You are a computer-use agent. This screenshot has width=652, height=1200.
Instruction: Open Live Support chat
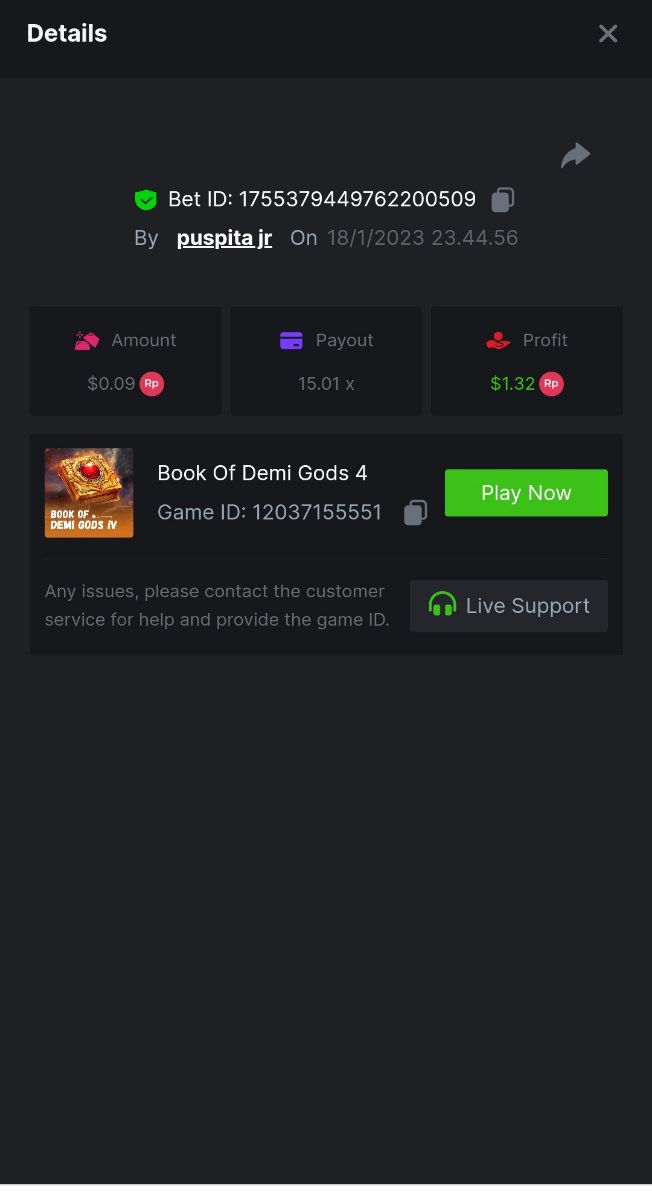click(x=509, y=606)
